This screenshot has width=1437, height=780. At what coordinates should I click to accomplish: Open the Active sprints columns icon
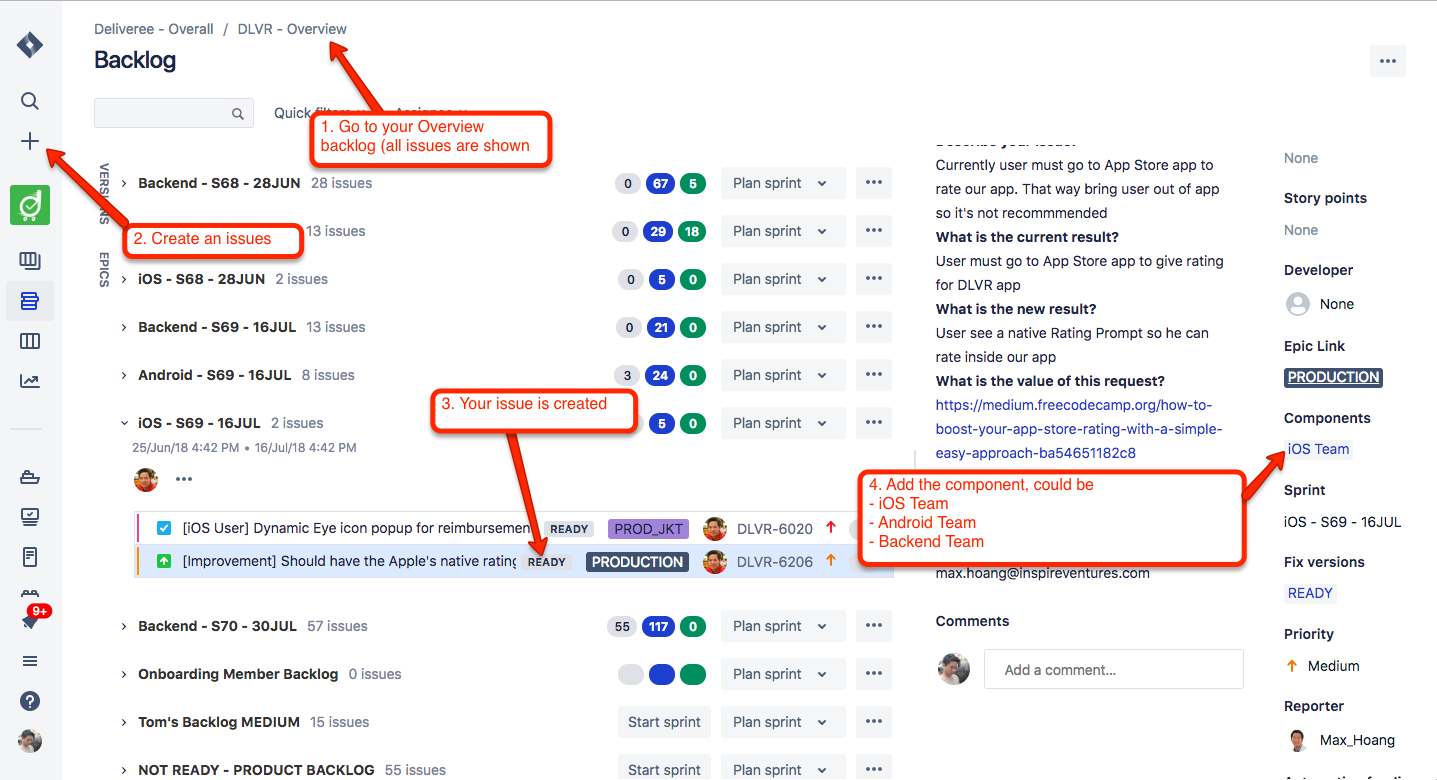coord(30,341)
